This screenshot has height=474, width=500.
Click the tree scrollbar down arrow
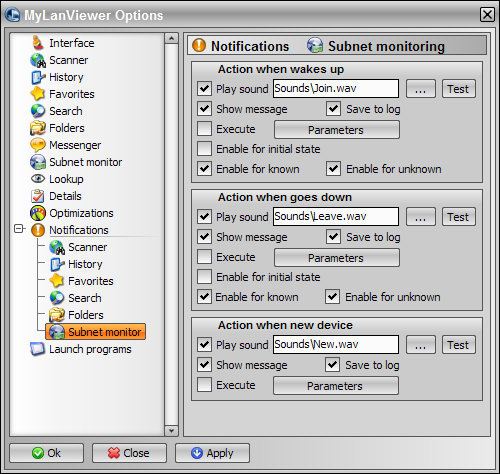point(171,431)
